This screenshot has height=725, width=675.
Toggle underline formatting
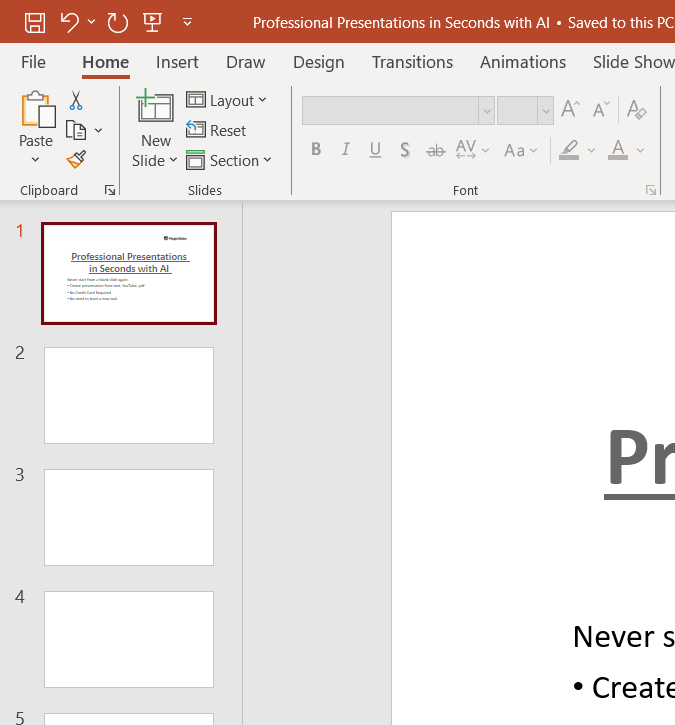click(x=375, y=150)
